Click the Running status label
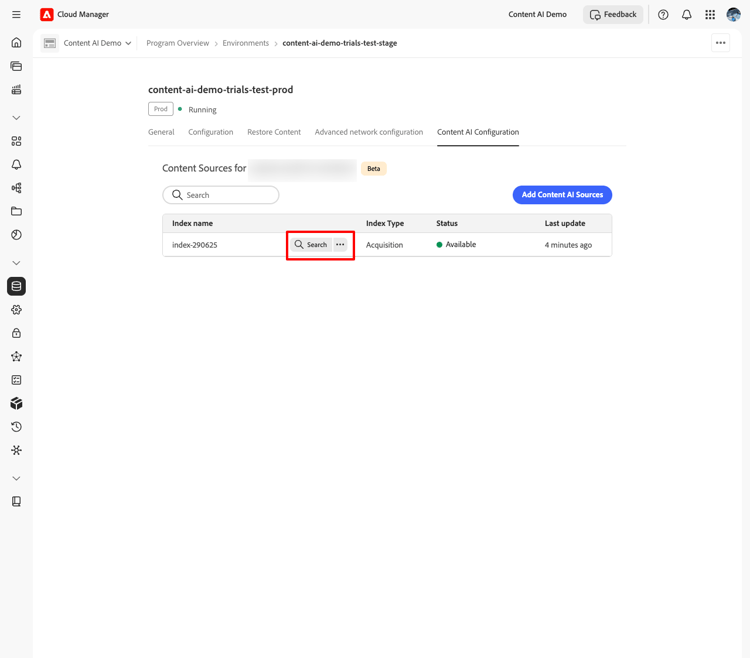Viewport: 750px width, 658px height. click(202, 110)
